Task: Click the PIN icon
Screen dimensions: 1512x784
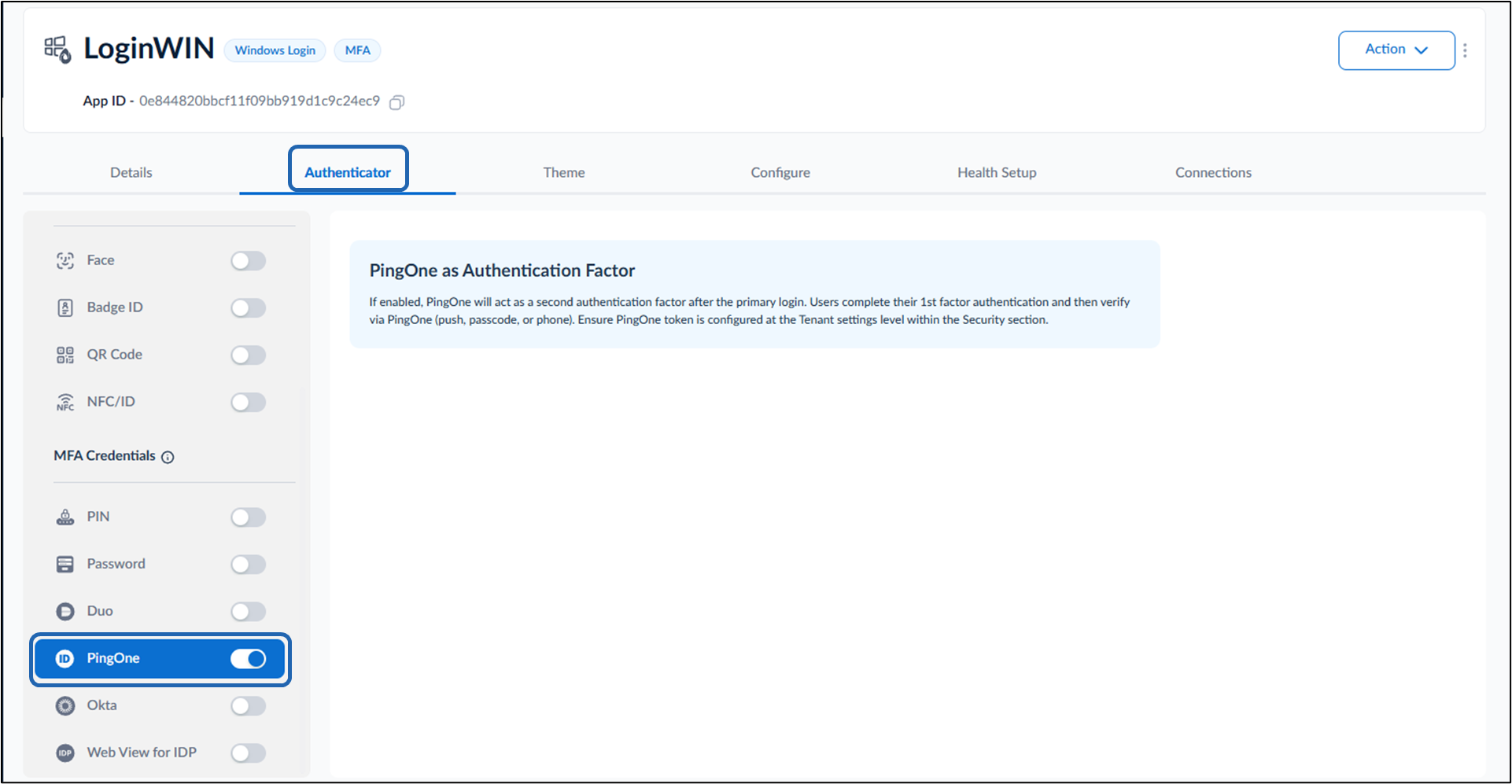Action: tap(65, 517)
